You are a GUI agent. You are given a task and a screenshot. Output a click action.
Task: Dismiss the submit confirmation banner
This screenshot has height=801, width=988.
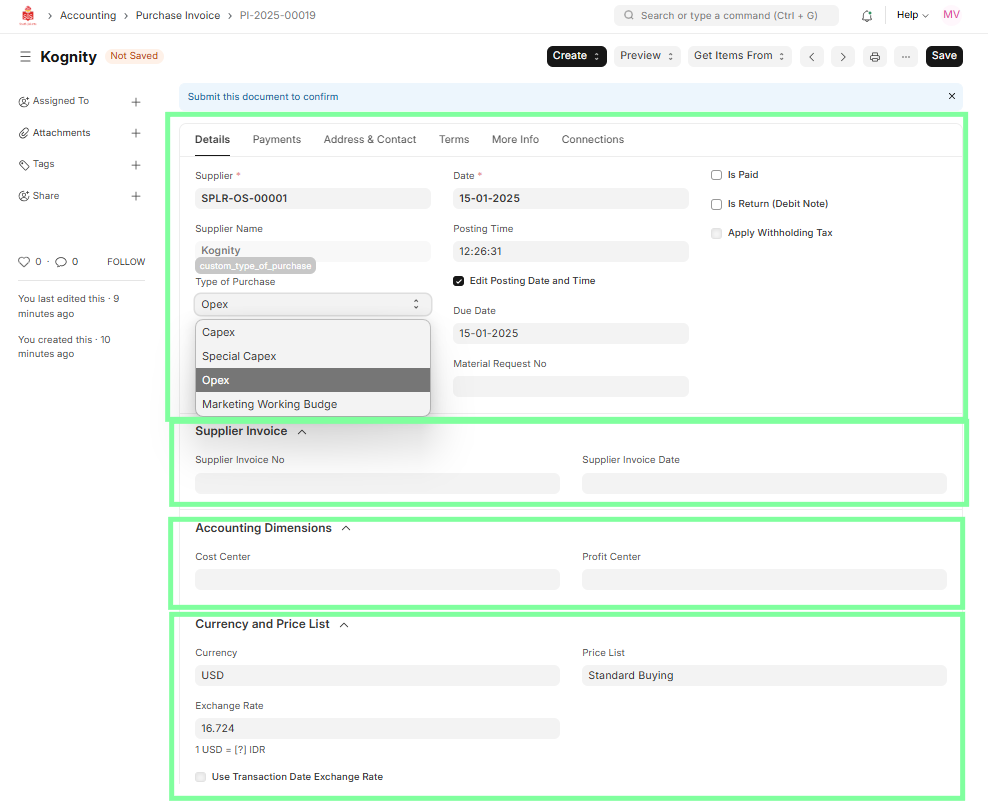[952, 96]
